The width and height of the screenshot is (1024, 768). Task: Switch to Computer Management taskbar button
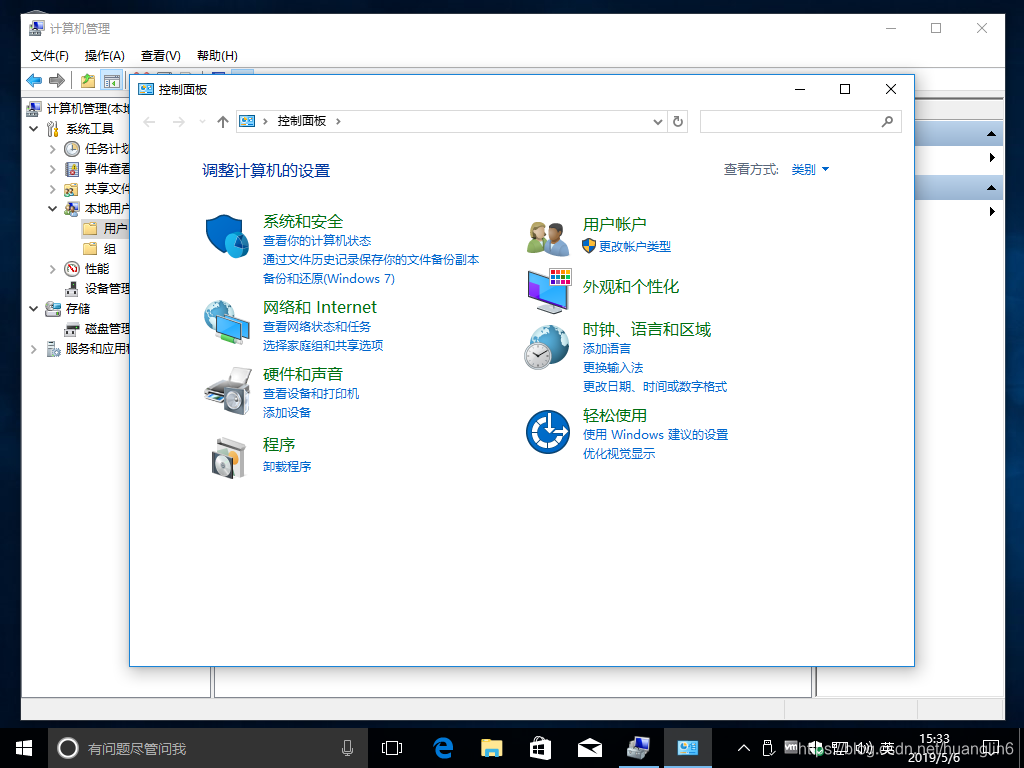pyautogui.click(x=638, y=748)
